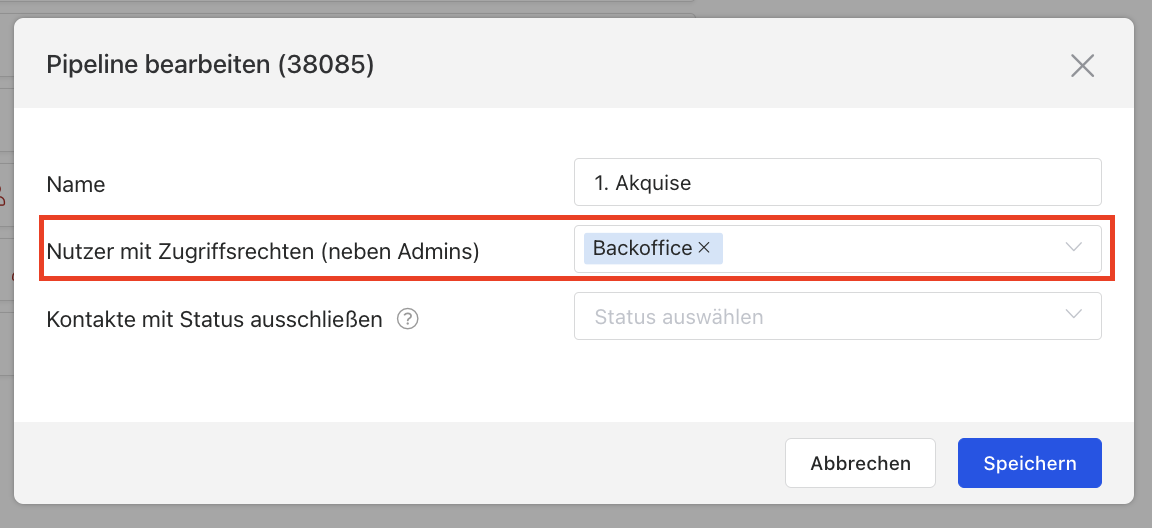Expand the Status auswählen dropdown arrow
This screenshot has width=1152, height=528.
1074,316
